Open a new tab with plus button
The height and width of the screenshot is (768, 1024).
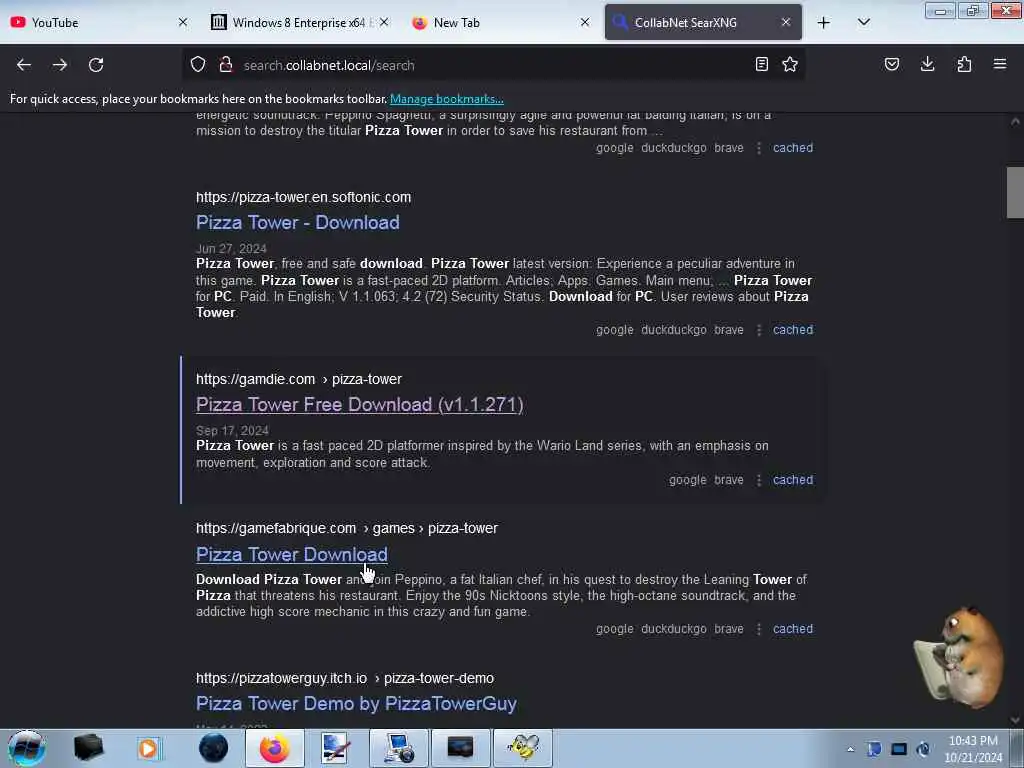pos(824,23)
